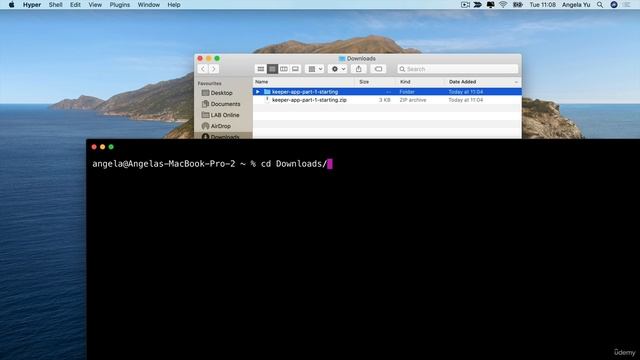640x360 pixels.
Task: Close the Hyper terminal window
Action: pyautogui.click(x=94, y=147)
